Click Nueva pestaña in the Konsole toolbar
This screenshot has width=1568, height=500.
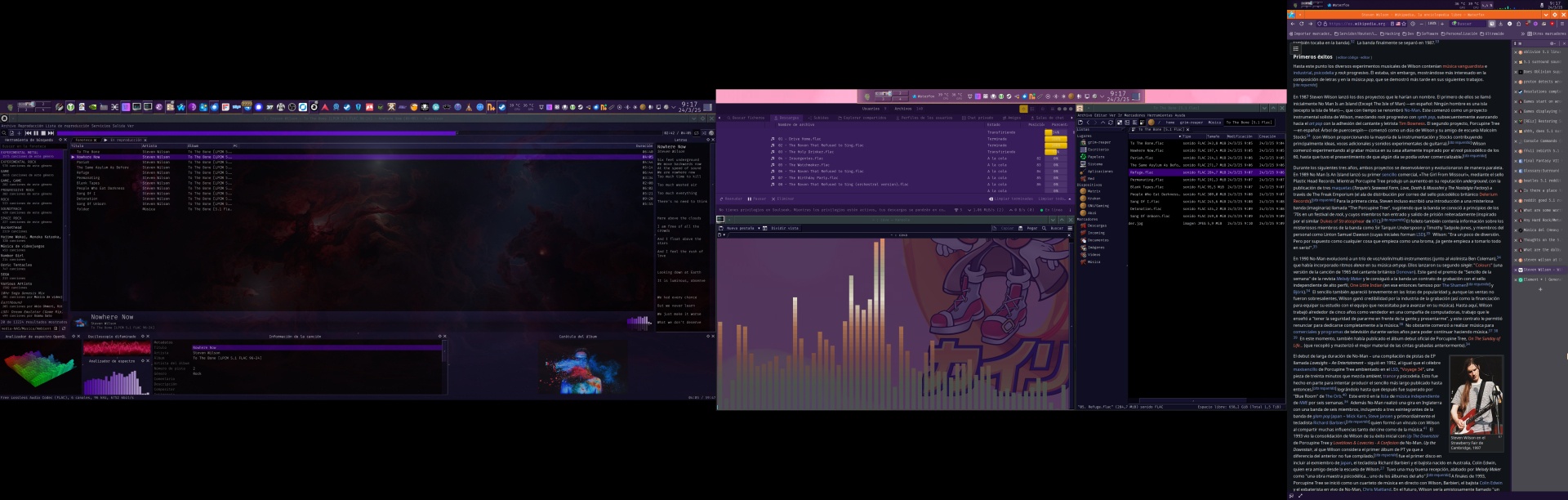[737, 228]
